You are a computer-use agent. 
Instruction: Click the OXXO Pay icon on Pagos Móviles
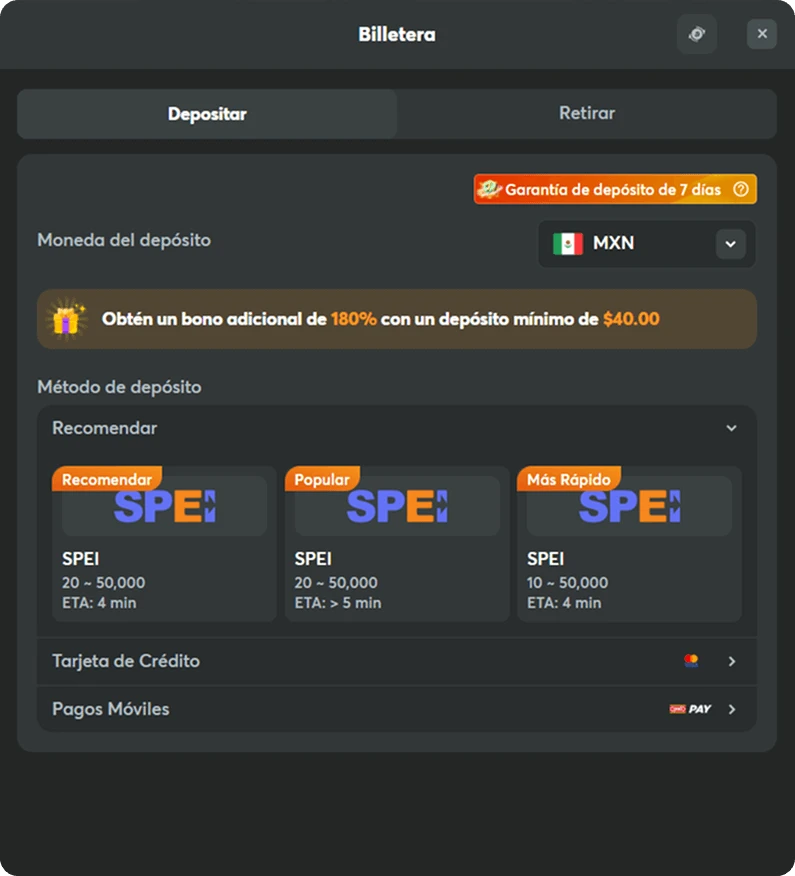(690, 709)
